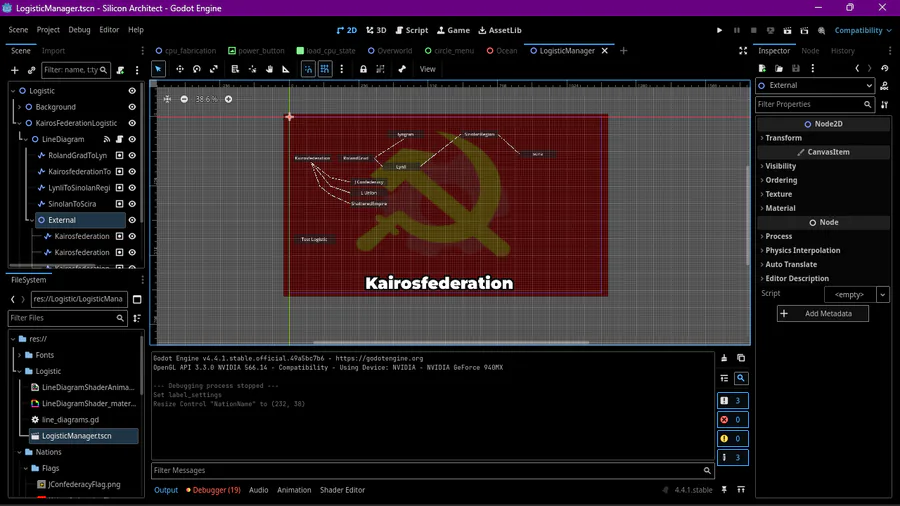The width and height of the screenshot is (900, 506).
Task: Copy the output log selection
Action: [741, 358]
